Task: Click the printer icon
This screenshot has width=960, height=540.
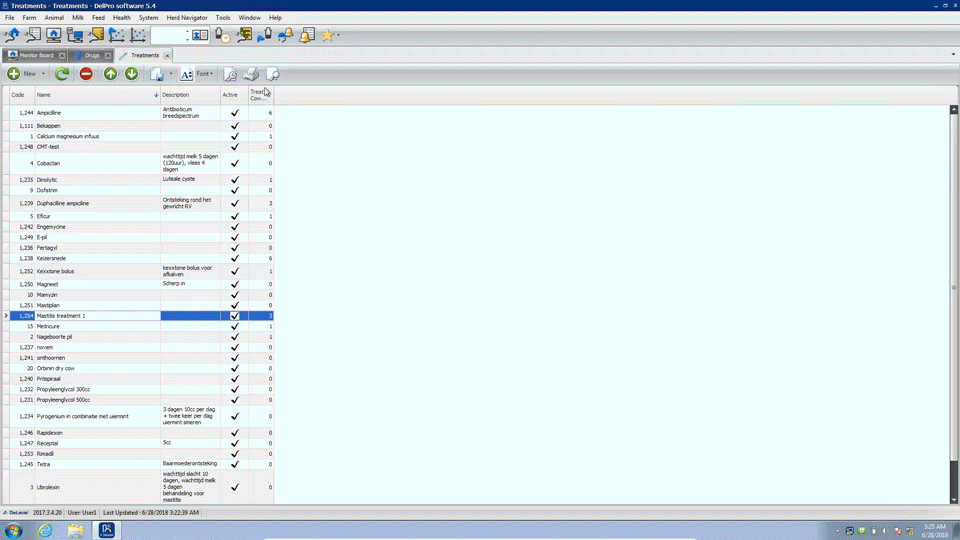Action: coord(251,74)
